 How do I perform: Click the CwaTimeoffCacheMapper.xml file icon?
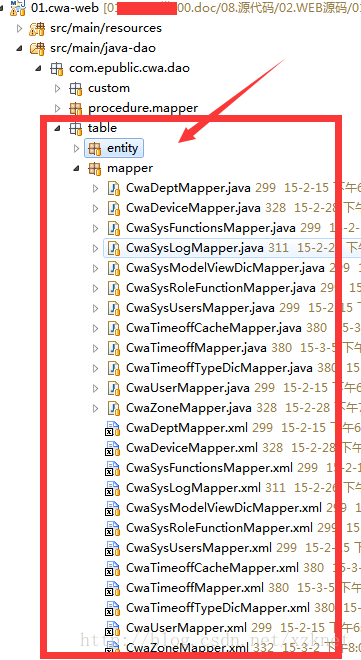pyautogui.click(x=112, y=569)
